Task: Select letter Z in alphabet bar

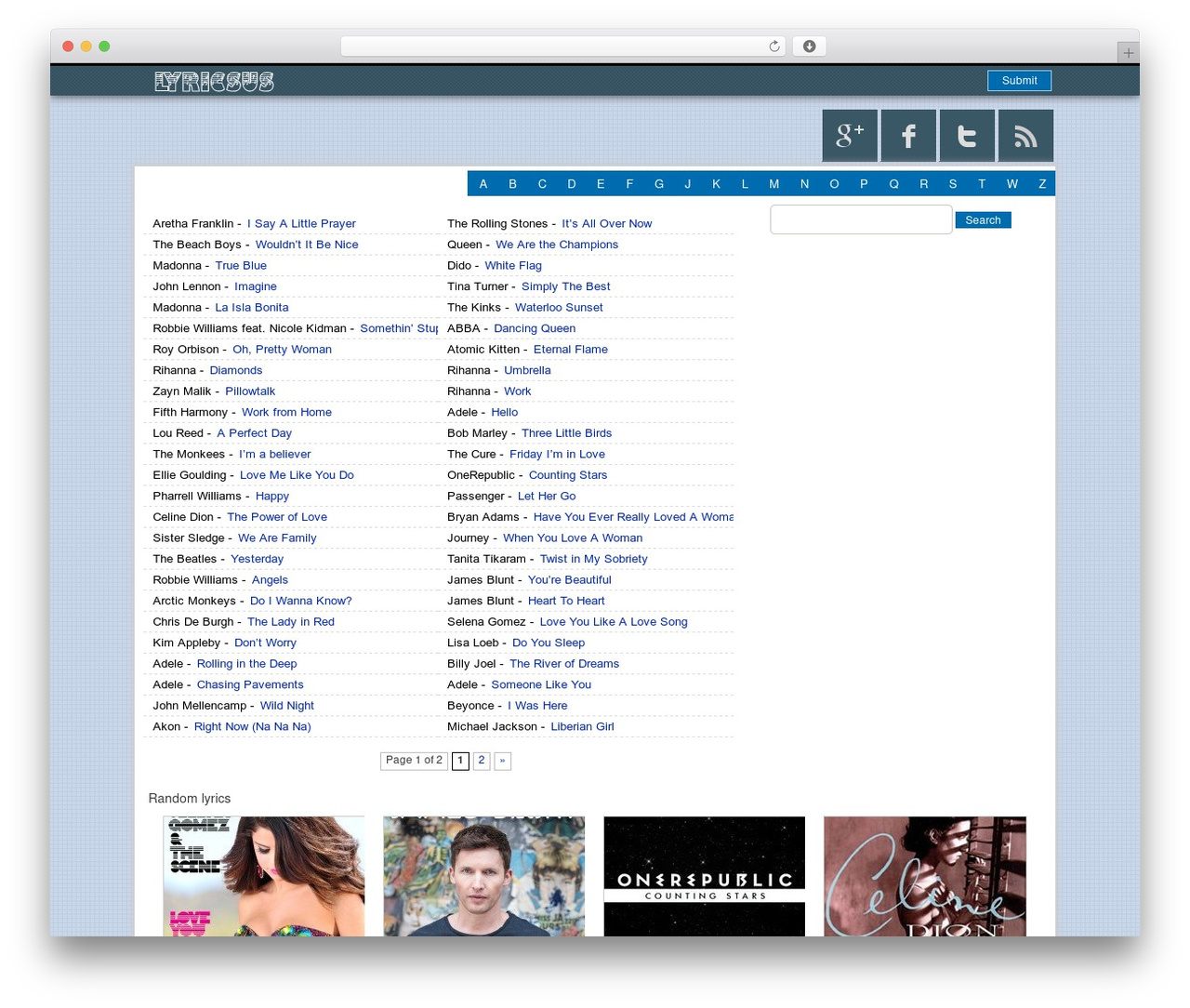Action: tap(1042, 184)
